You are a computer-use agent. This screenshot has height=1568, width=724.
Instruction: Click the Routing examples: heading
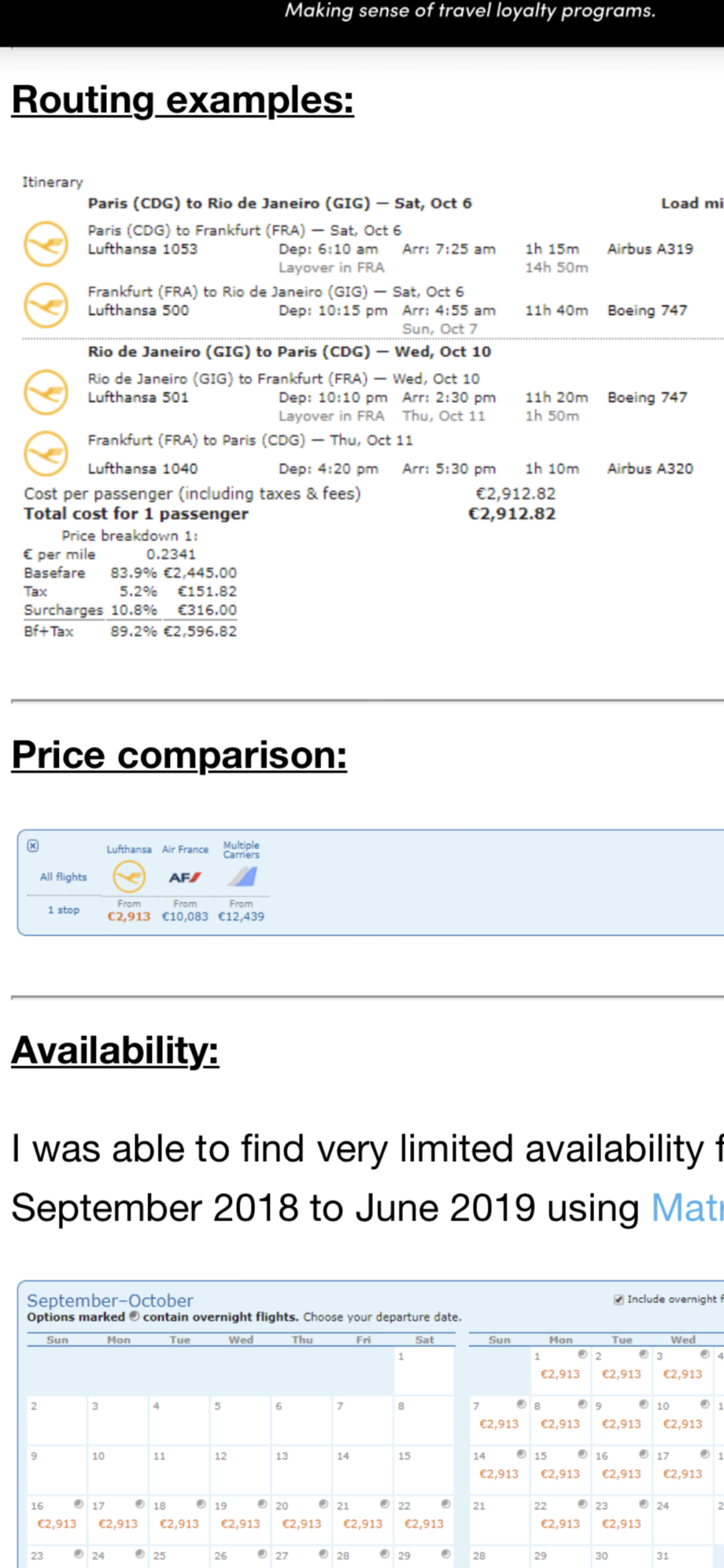coord(183,100)
